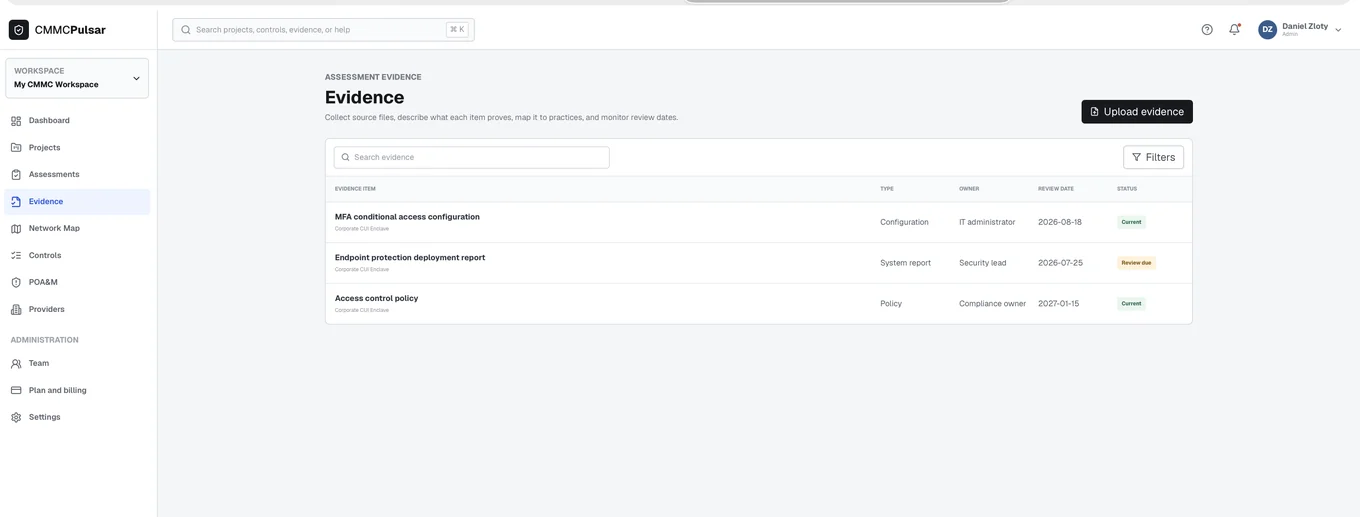
Task: Open the Projects section
Action: [77, 148]
